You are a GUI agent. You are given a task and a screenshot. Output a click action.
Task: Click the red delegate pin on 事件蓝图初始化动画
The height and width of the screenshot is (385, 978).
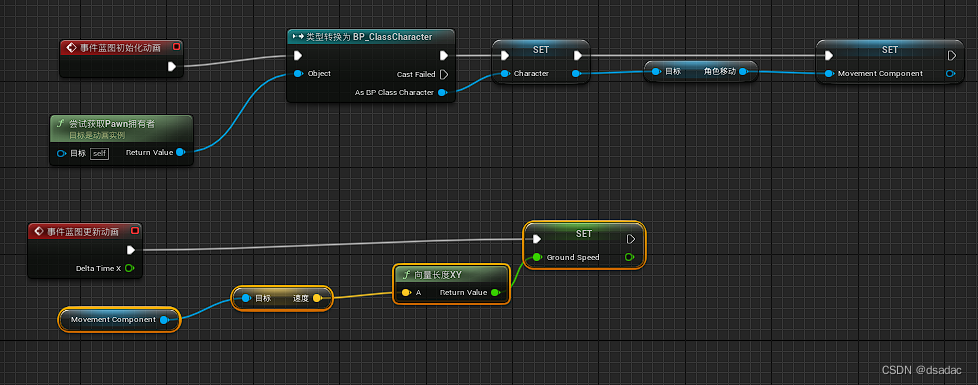(x=177, y=46)
